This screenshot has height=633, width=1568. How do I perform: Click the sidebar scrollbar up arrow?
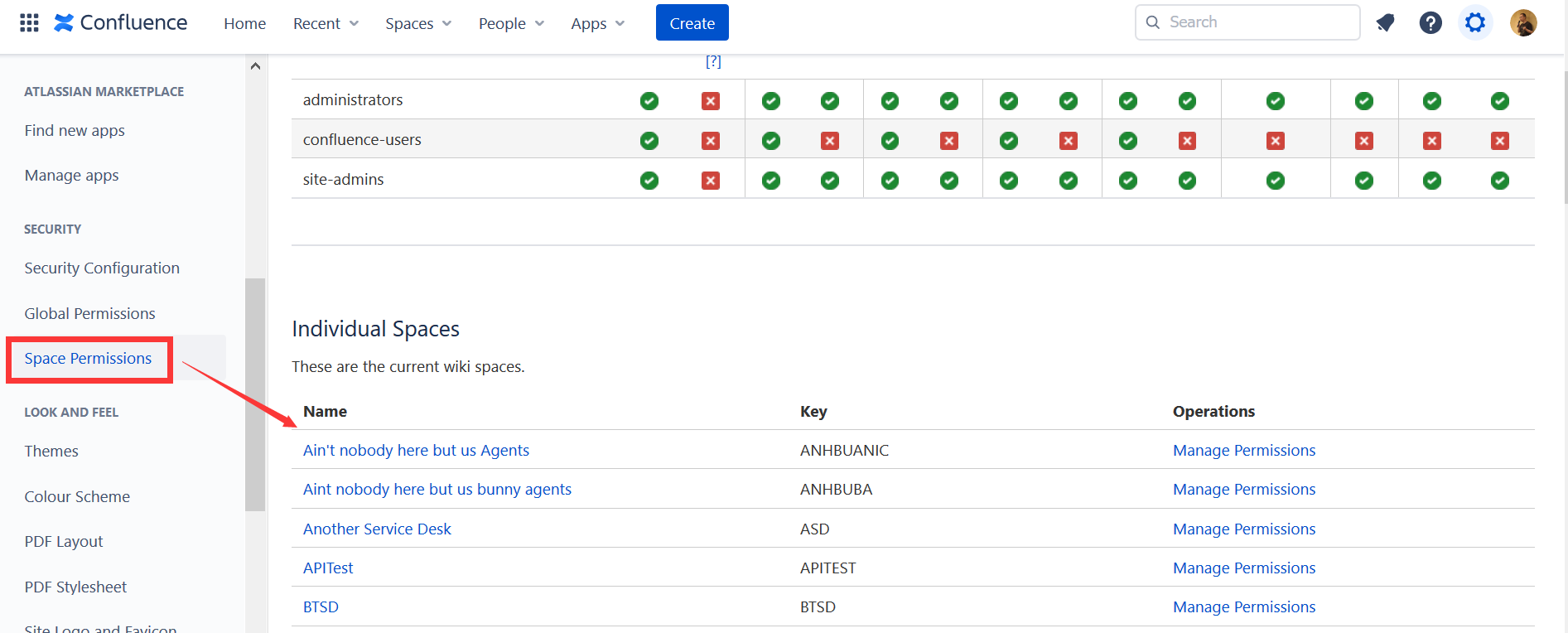pos(255,65)
